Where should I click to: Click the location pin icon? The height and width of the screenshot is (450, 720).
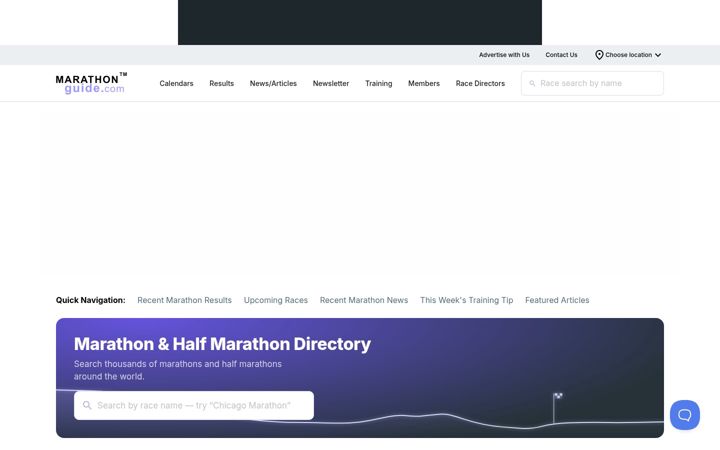pyautogui.click(x=599, y=55)
